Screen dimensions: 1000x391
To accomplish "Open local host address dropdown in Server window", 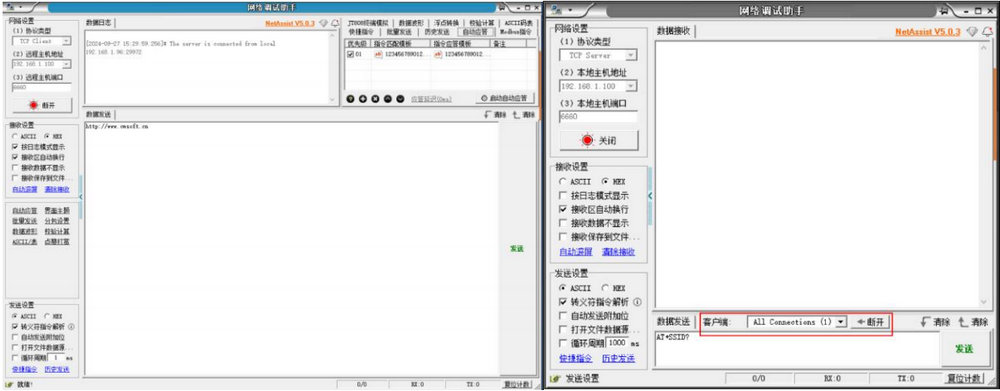I will (631, 86).
